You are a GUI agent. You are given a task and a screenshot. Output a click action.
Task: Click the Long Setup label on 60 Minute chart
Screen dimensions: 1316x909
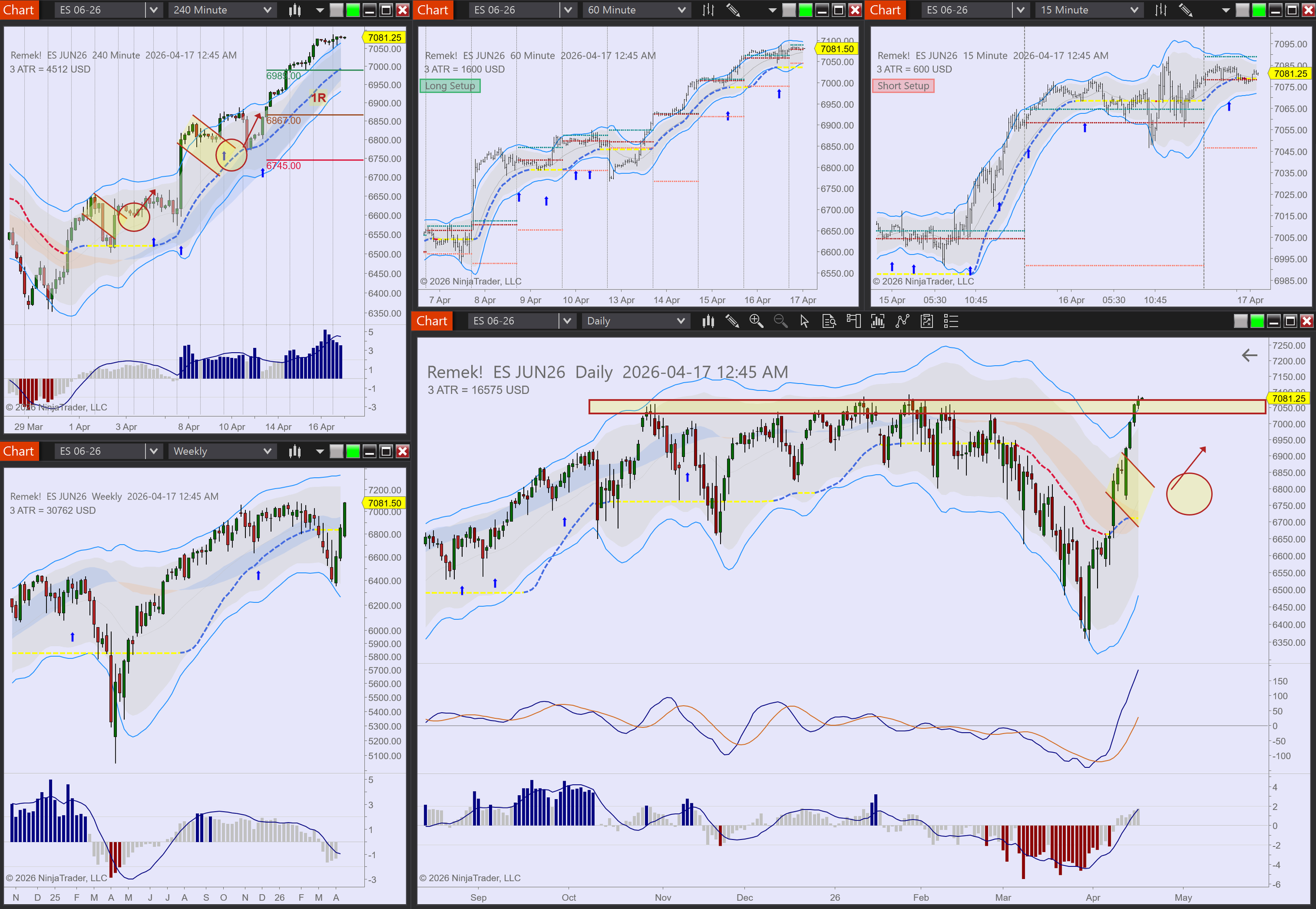[450, 86]
